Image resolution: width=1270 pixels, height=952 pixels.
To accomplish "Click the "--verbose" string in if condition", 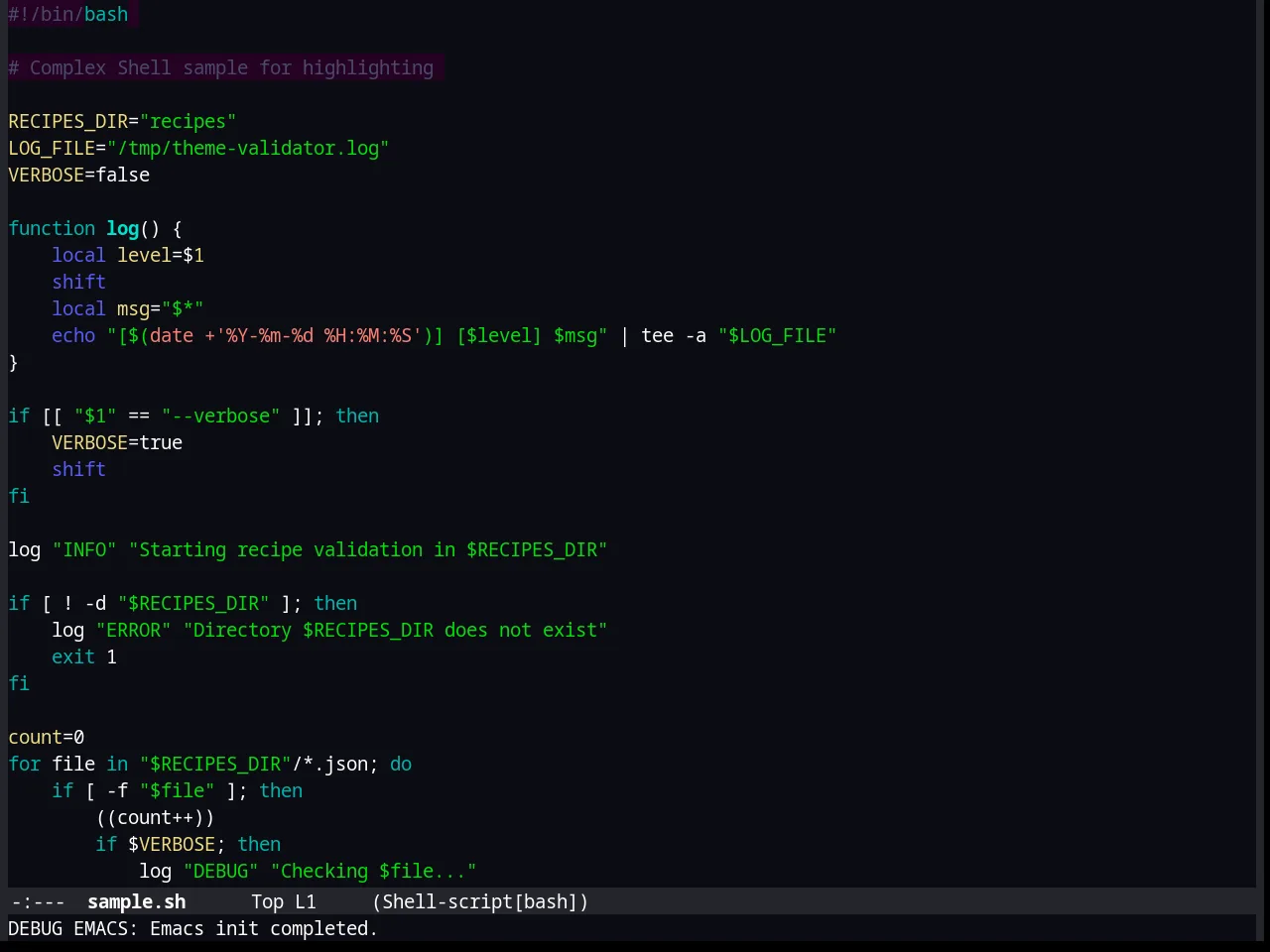I will [x=220, y=416].
